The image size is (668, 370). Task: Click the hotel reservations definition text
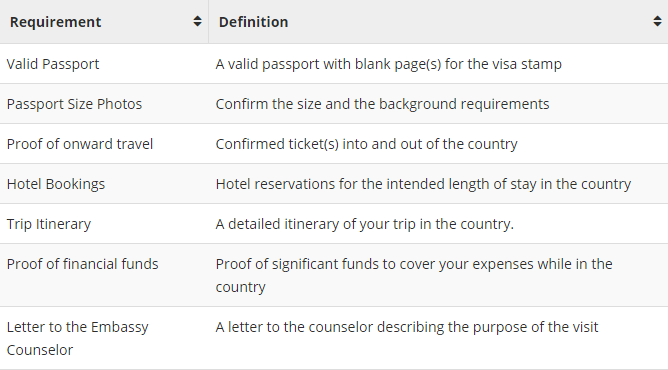(x=423, y=184)
